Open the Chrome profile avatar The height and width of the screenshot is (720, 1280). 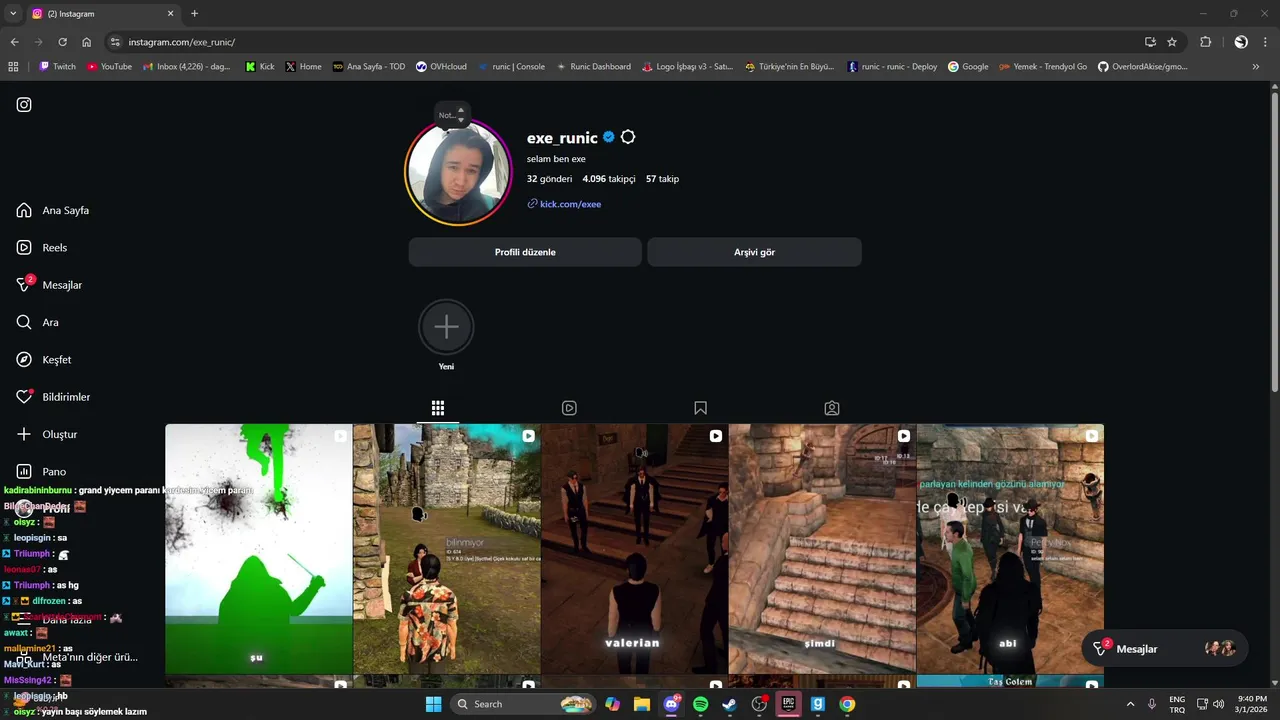pyautogui.click(x=1241, y=42)
